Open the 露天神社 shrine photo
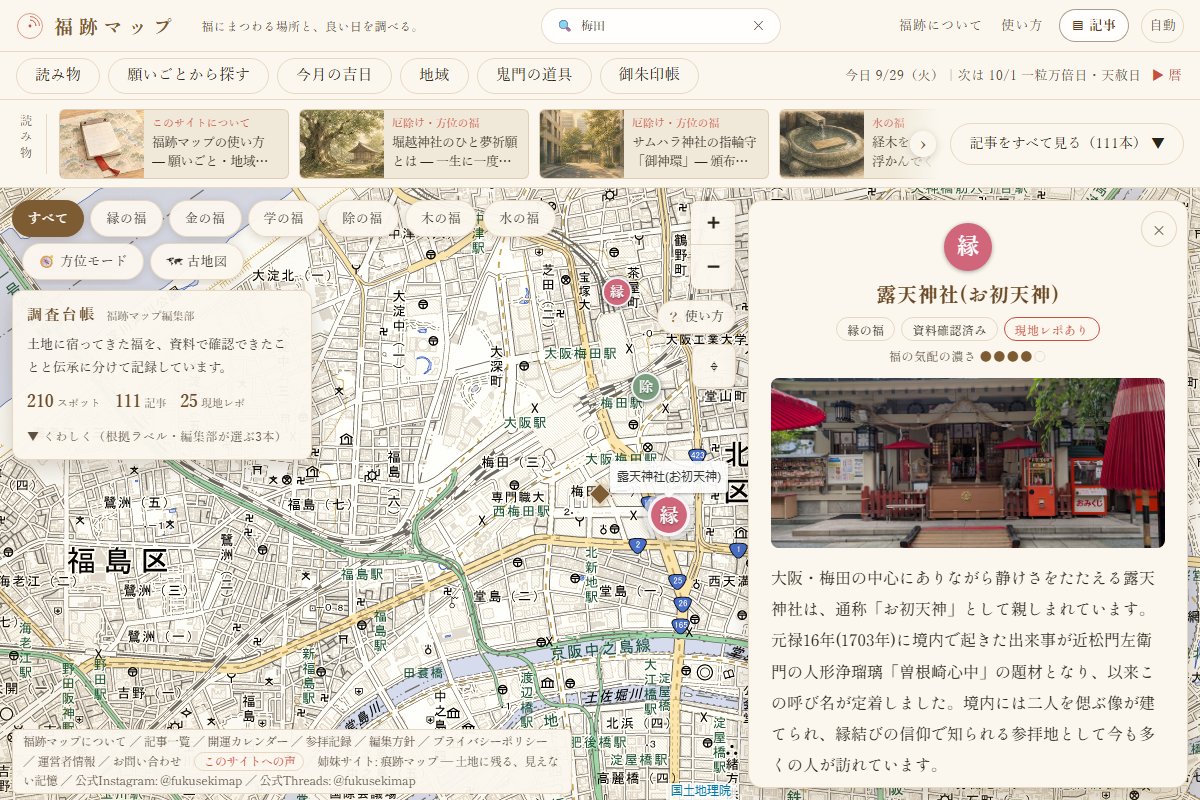Screen dimensions: 1200x800 click(x=968, y=463)
